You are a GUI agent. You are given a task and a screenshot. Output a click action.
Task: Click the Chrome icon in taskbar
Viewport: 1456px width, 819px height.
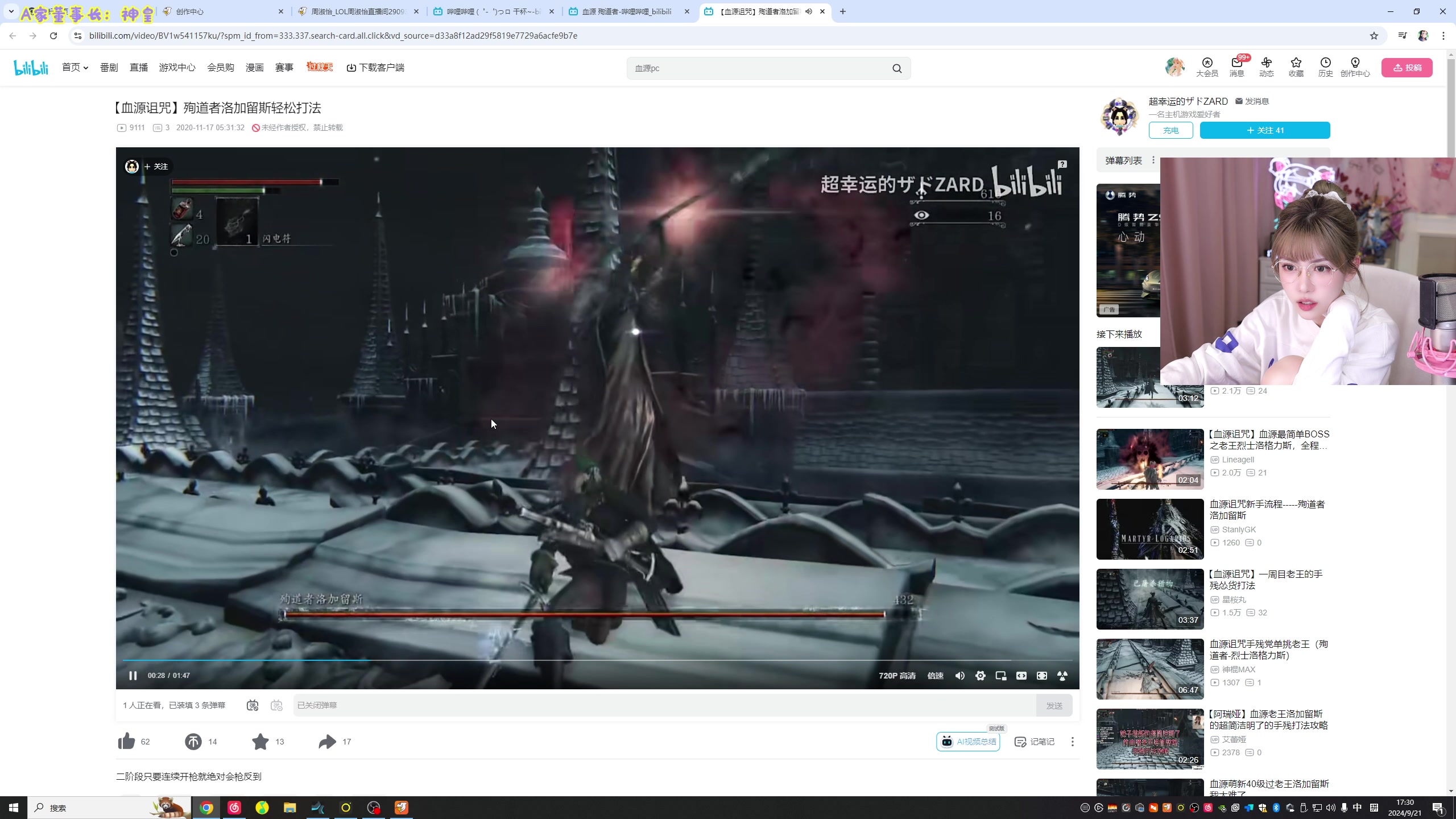coord(206,808)
